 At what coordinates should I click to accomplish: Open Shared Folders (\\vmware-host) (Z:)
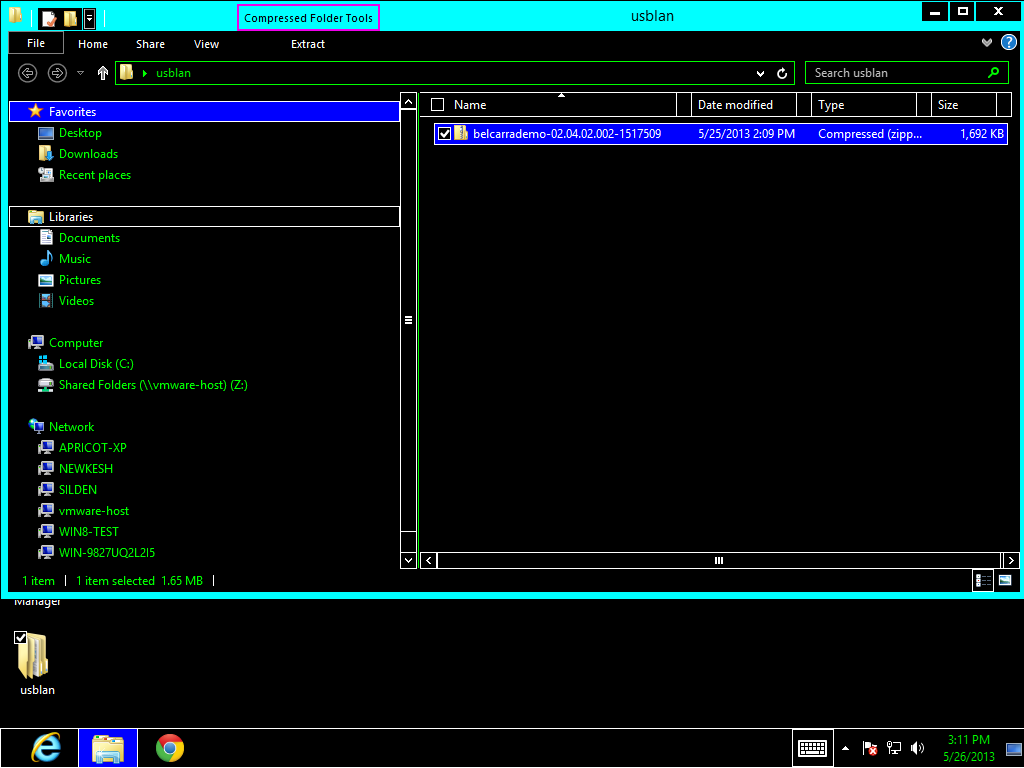tap(153, 385)
